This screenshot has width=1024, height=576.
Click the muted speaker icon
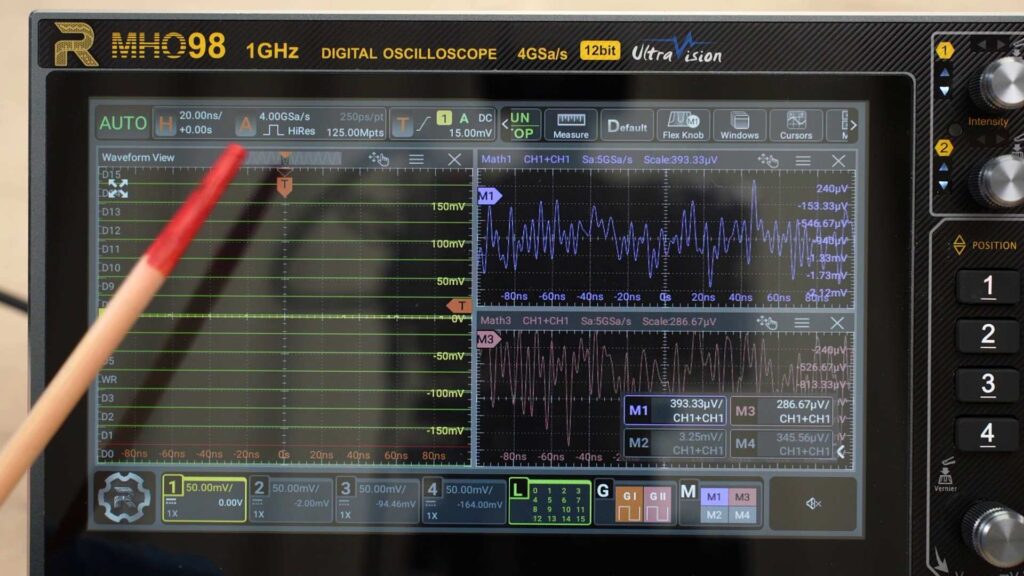pos(813,502)
